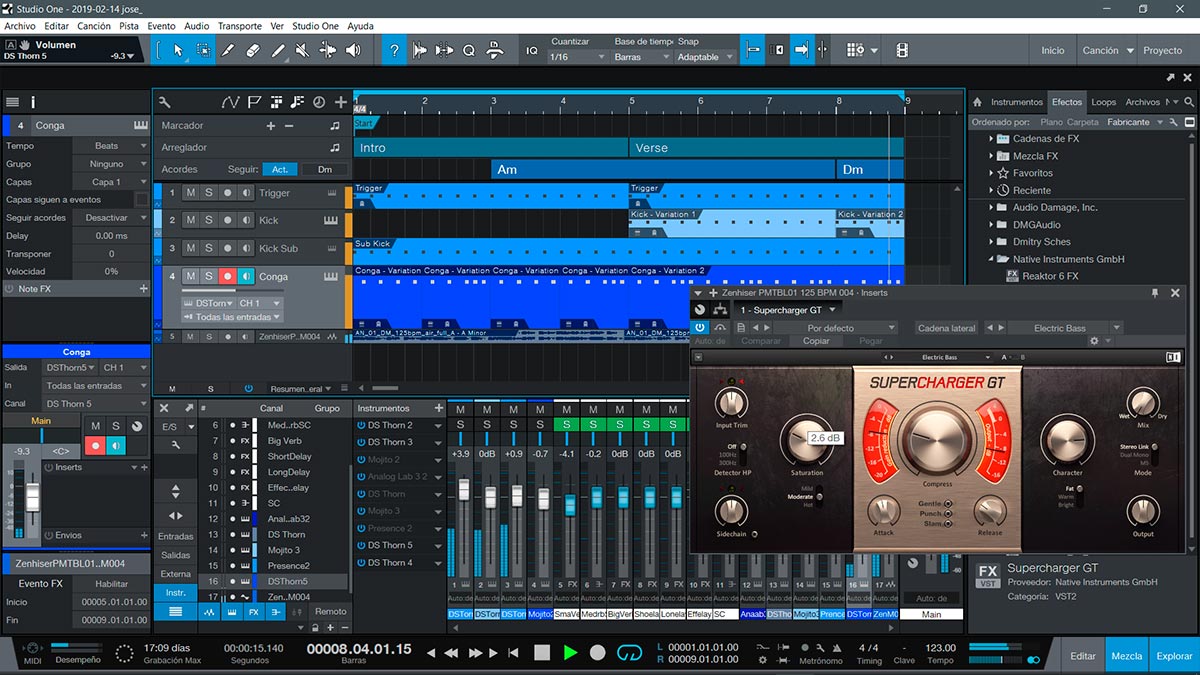Enable Punch mode in Supercharger GT

click(947, 514)
